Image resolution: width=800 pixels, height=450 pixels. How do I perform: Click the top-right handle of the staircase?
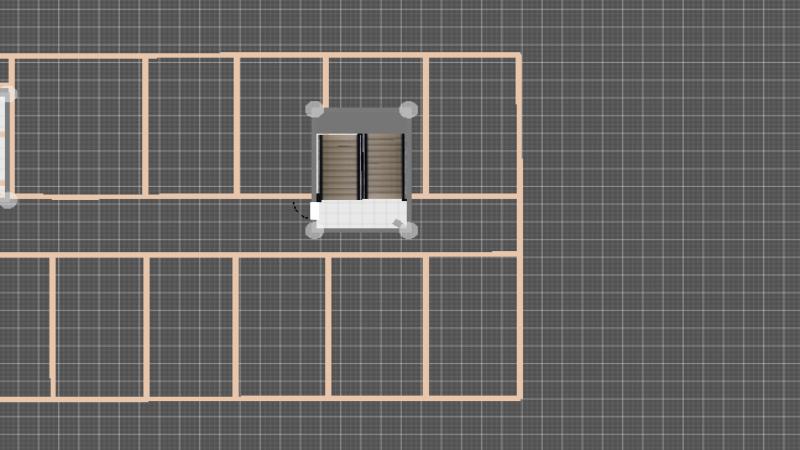pyautogui.click(x=408, y=109)
